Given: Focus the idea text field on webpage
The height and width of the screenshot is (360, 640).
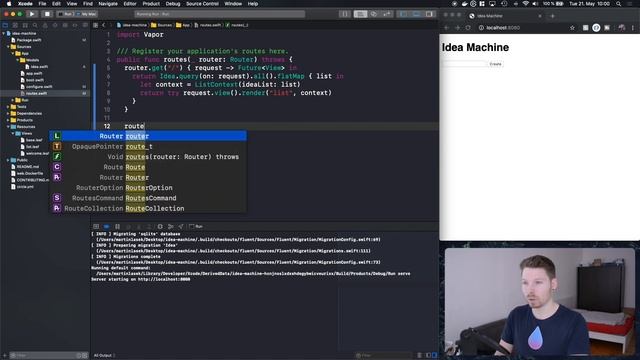Looking at the screenshot, I should (x=464, y=64).
